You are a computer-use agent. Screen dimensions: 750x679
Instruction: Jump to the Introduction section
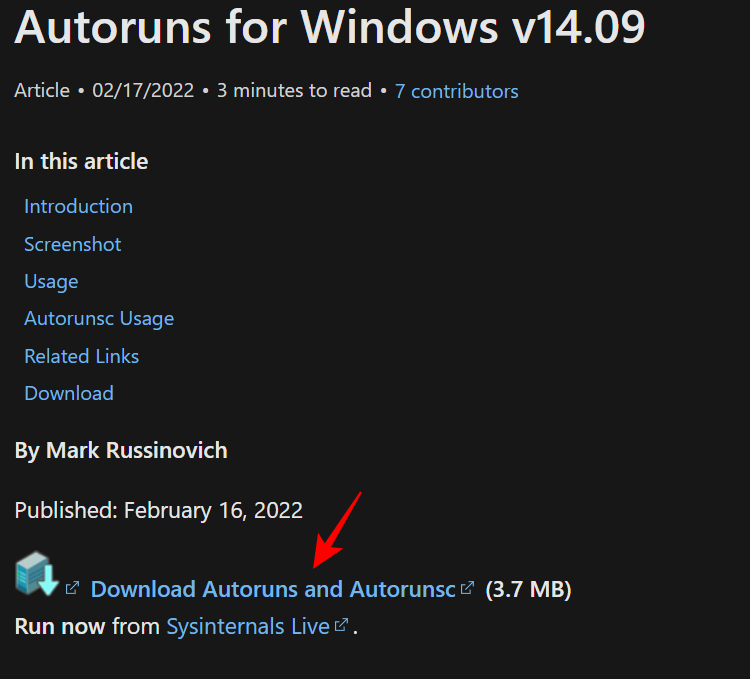pos(78,207)
